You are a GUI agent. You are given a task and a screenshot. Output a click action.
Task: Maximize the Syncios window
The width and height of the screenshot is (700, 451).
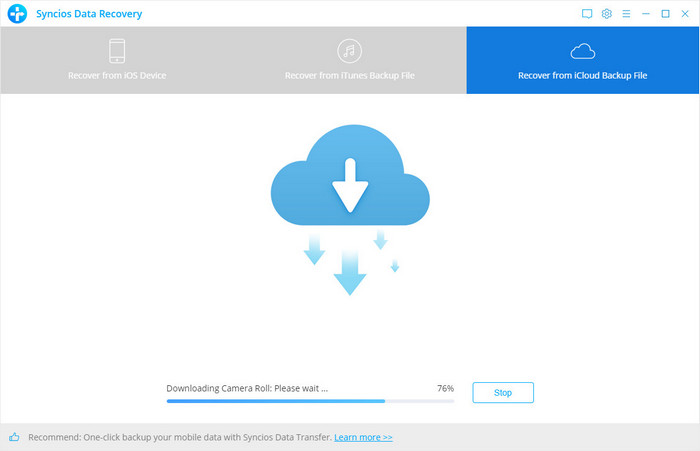(x=665, y=14)
